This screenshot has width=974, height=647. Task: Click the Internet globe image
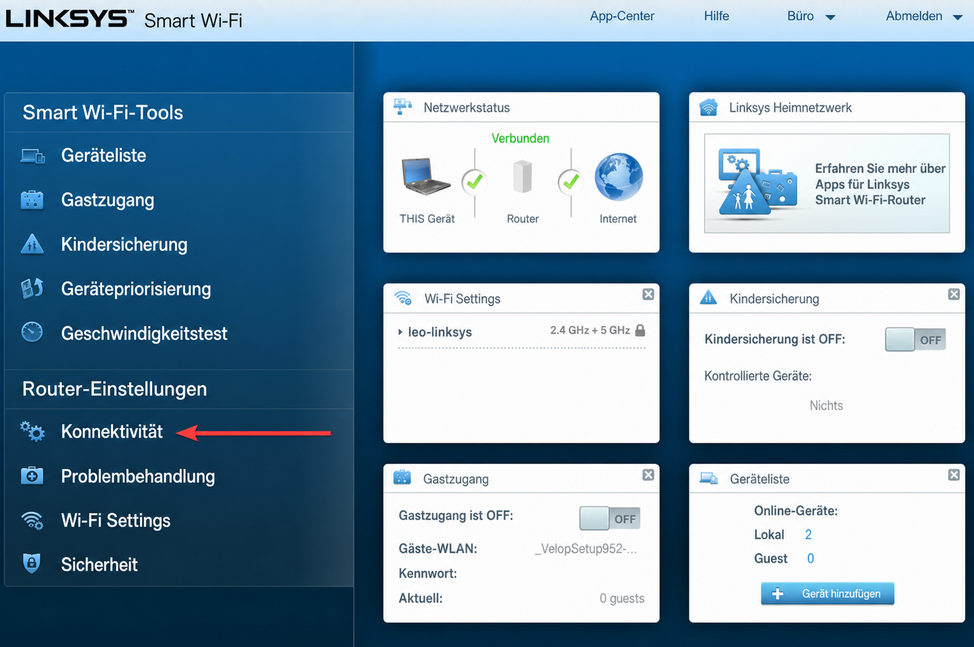tap(619, 177)
